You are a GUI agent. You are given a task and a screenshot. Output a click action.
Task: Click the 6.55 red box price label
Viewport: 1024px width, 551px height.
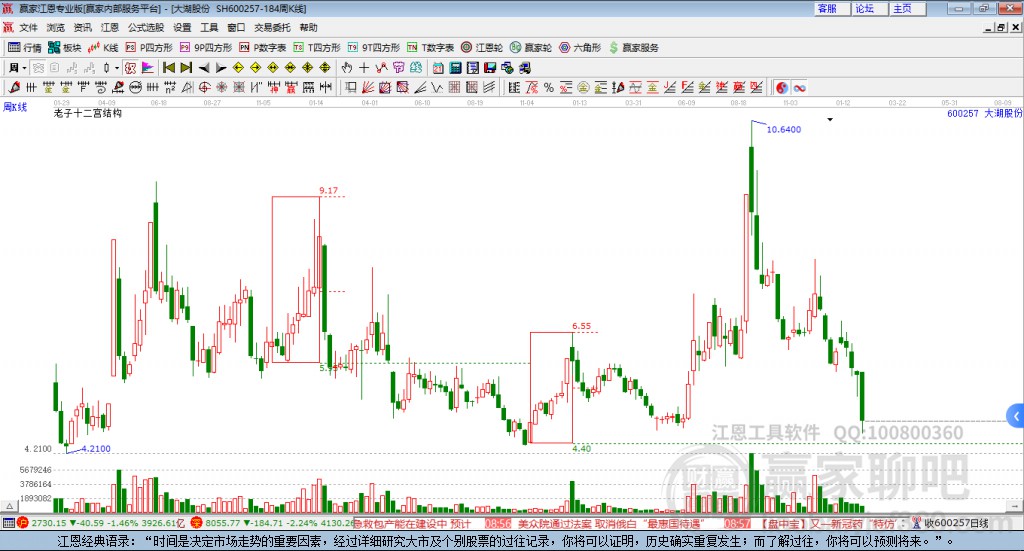pos(581,326)
